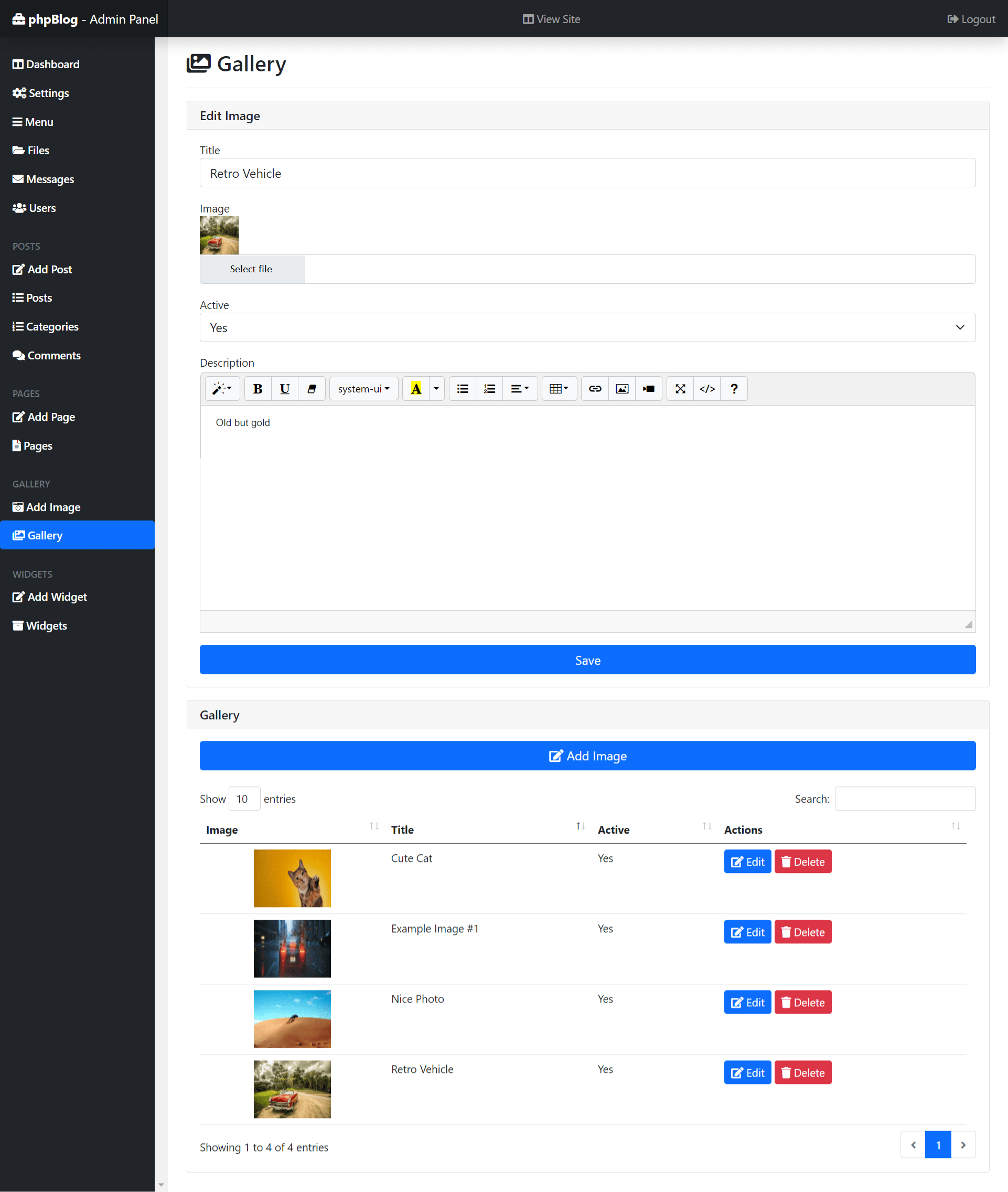
Task: Click the gallery Search input field
Action: click(905, 799)
